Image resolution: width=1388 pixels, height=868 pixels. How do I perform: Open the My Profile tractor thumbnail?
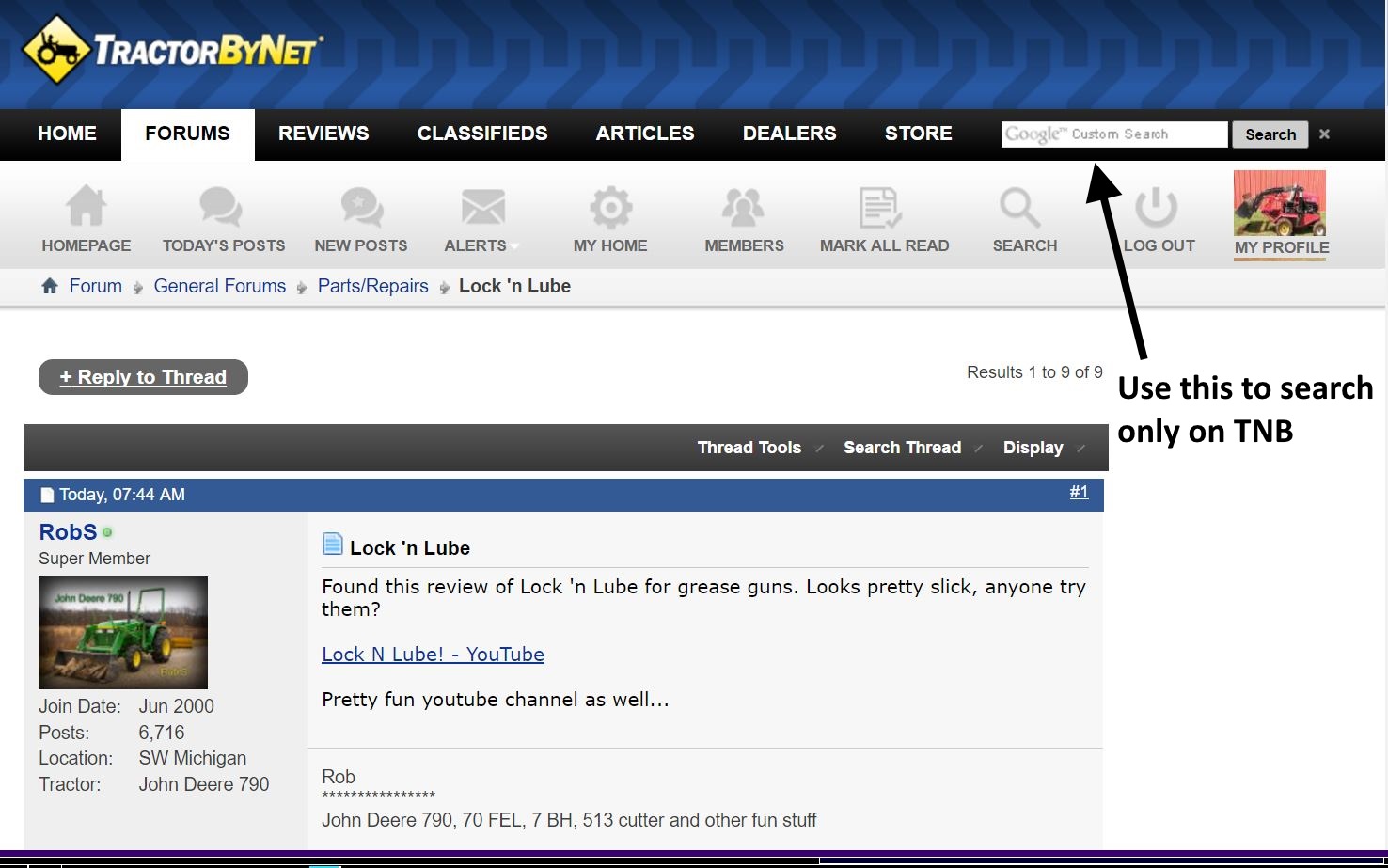click(1279, 203)
